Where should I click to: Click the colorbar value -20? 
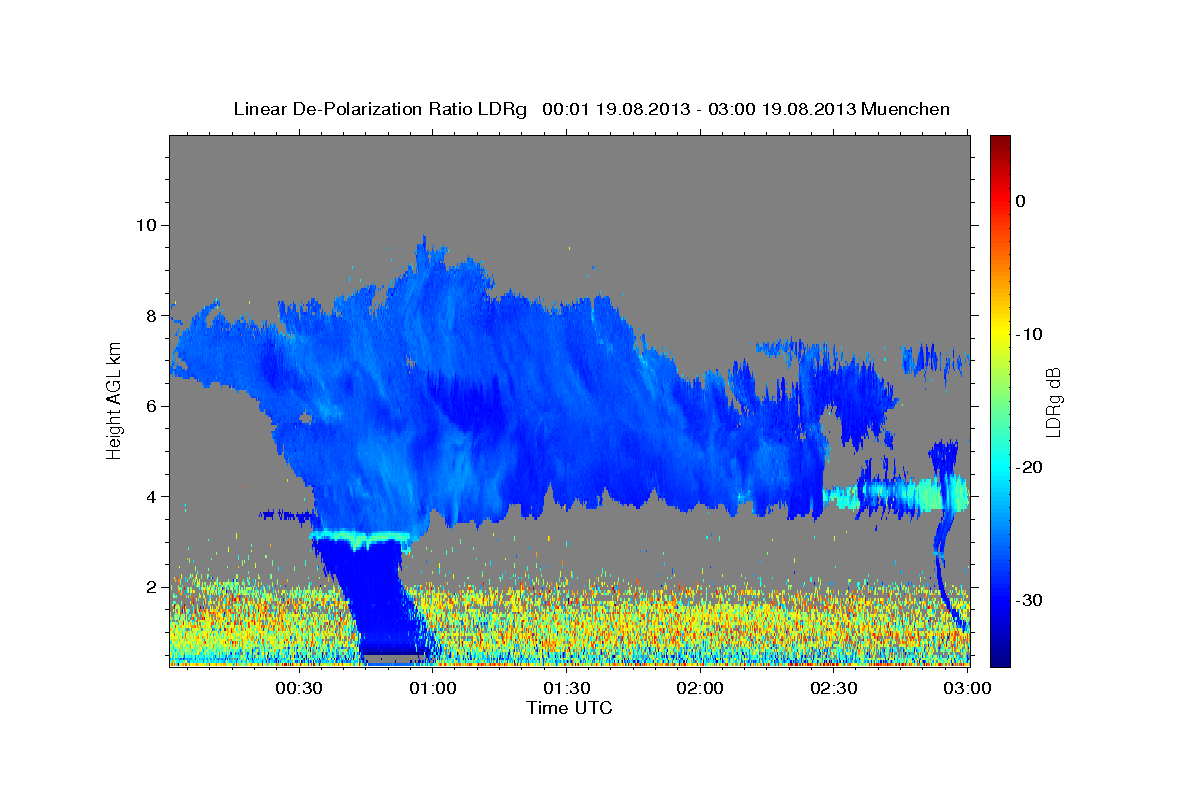pyautogui.click(x=1027, y=467)
